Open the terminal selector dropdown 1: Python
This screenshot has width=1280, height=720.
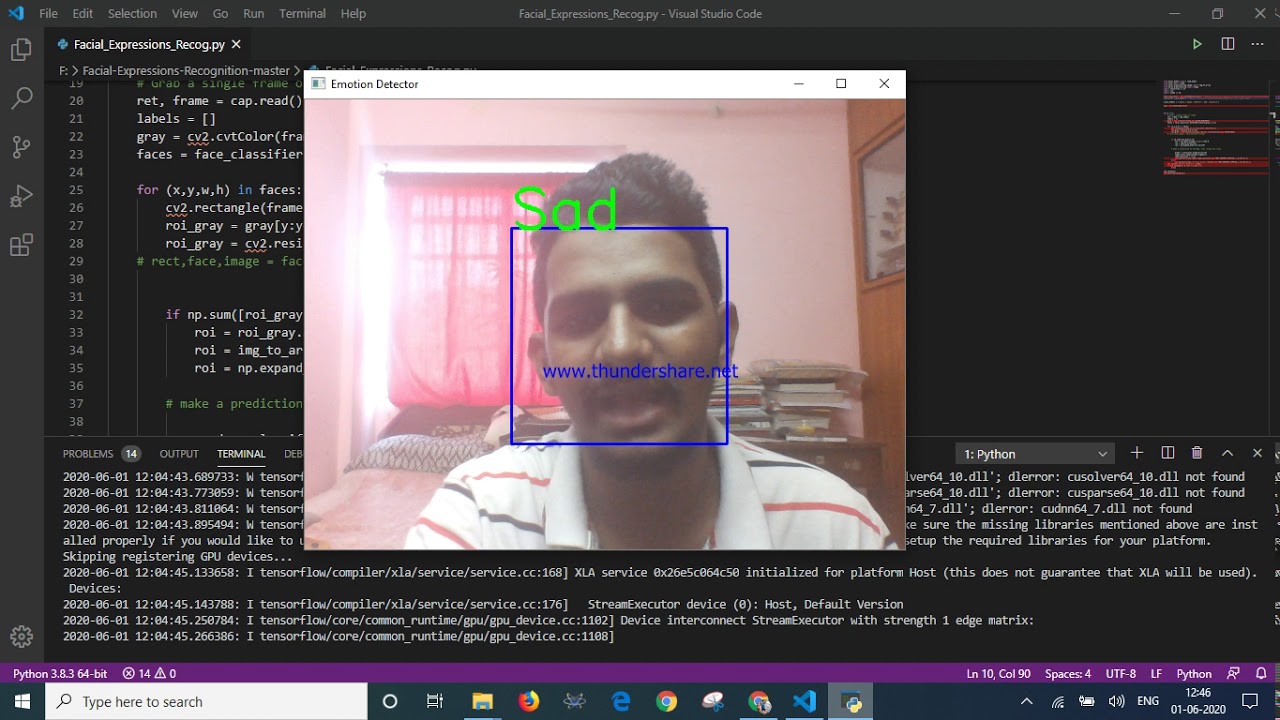[1035, 454]
